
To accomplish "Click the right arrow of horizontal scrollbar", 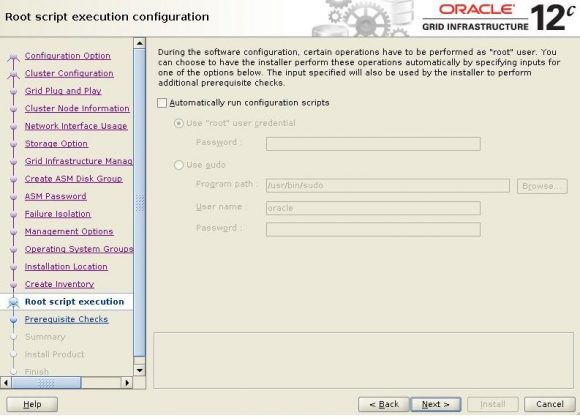I will [x=127, y=382].
